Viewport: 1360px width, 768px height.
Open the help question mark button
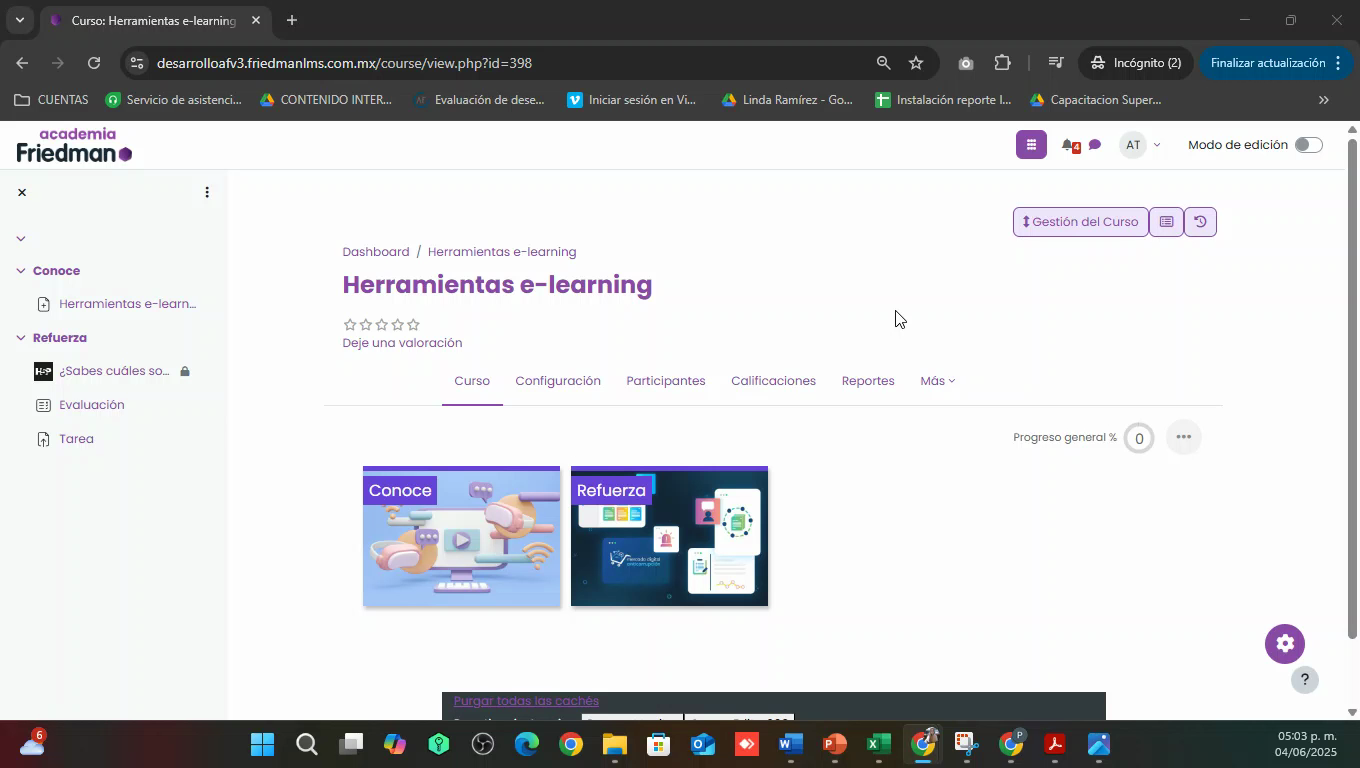[x=1304, y=680]
